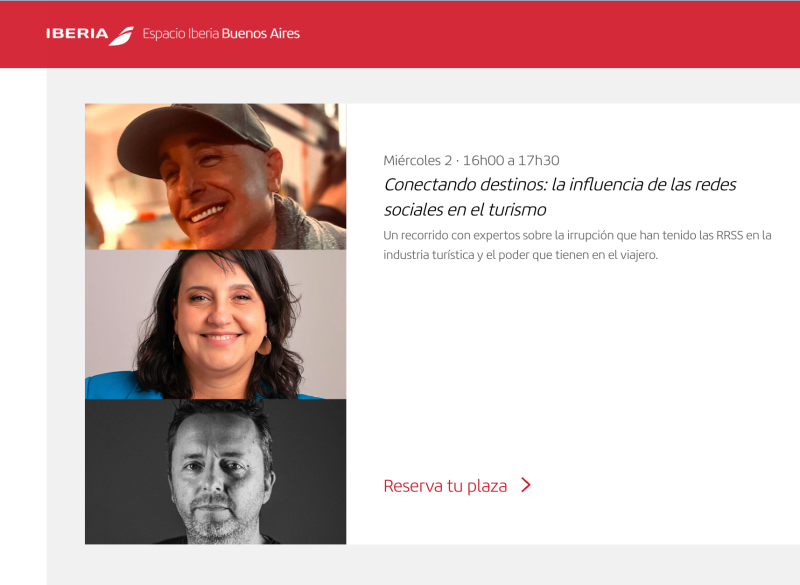Click the Miércoles 2 date text
Screen dimensions: 800x585
(x=417, y=160)
